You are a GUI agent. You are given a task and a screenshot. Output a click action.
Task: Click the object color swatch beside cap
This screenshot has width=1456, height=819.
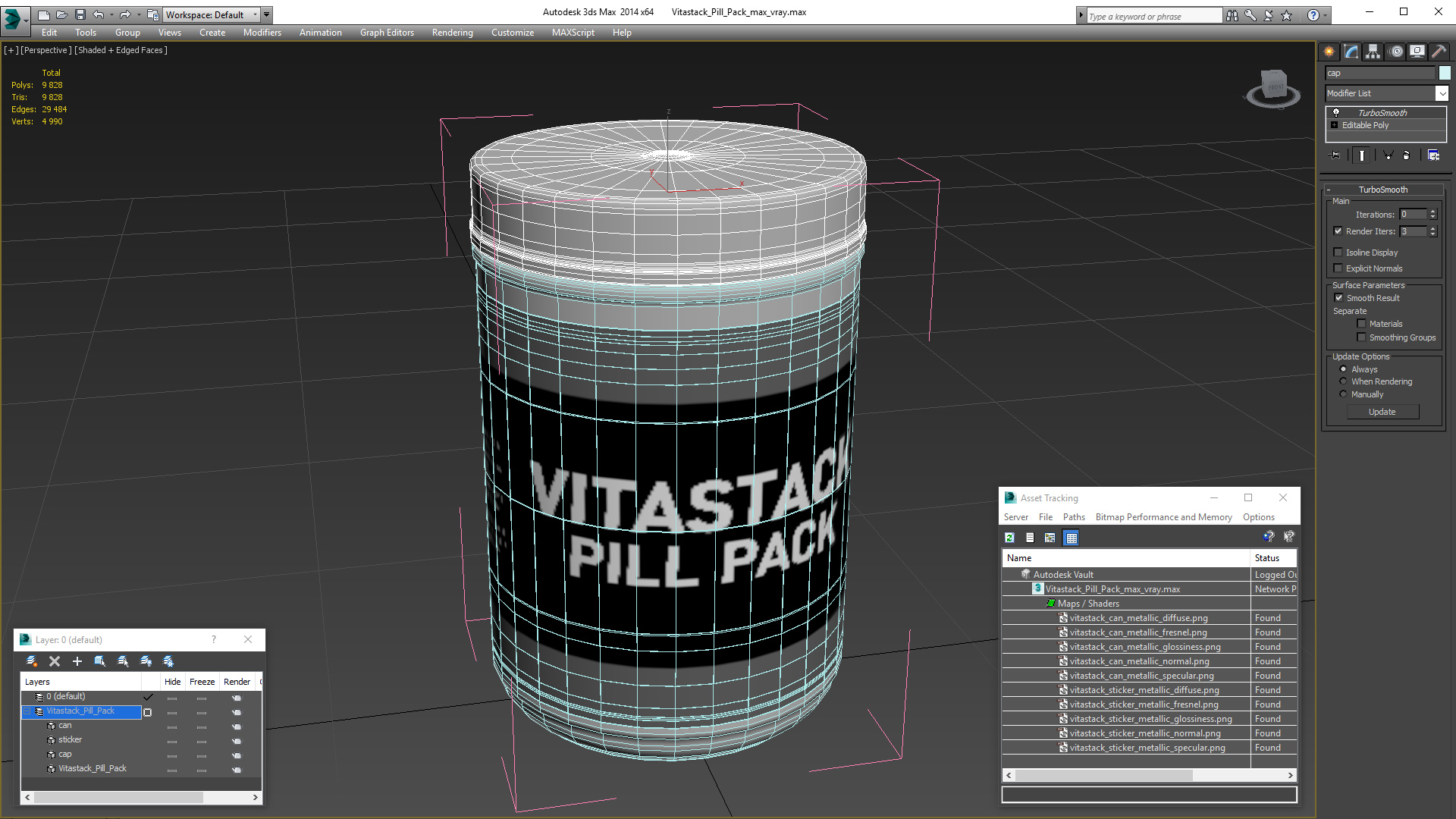1445,73
